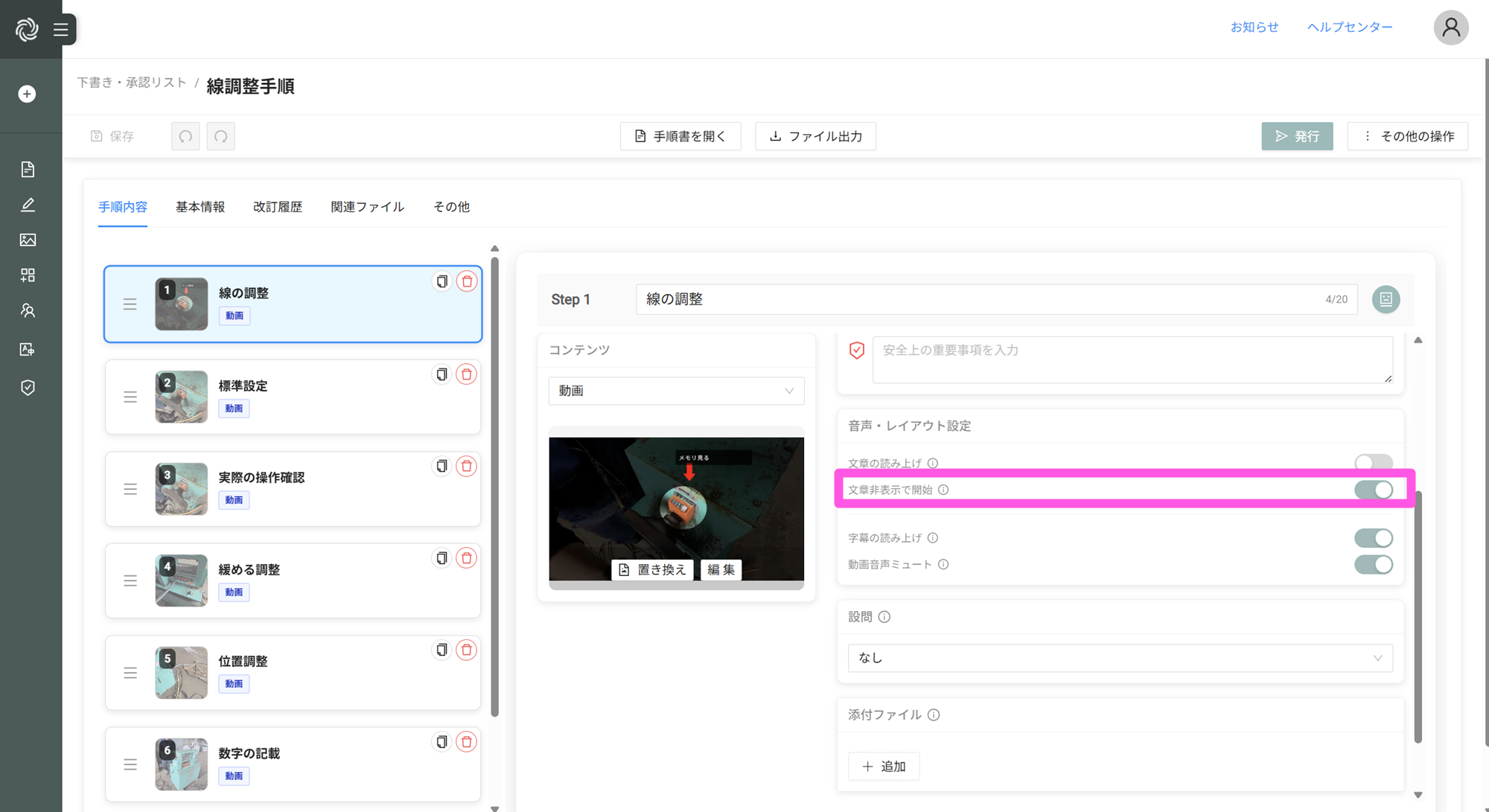This screenshot has height=812, width=1489.
Task: Duplicate step 3 実際の操作確認 with copy icon
Action: 441,466
